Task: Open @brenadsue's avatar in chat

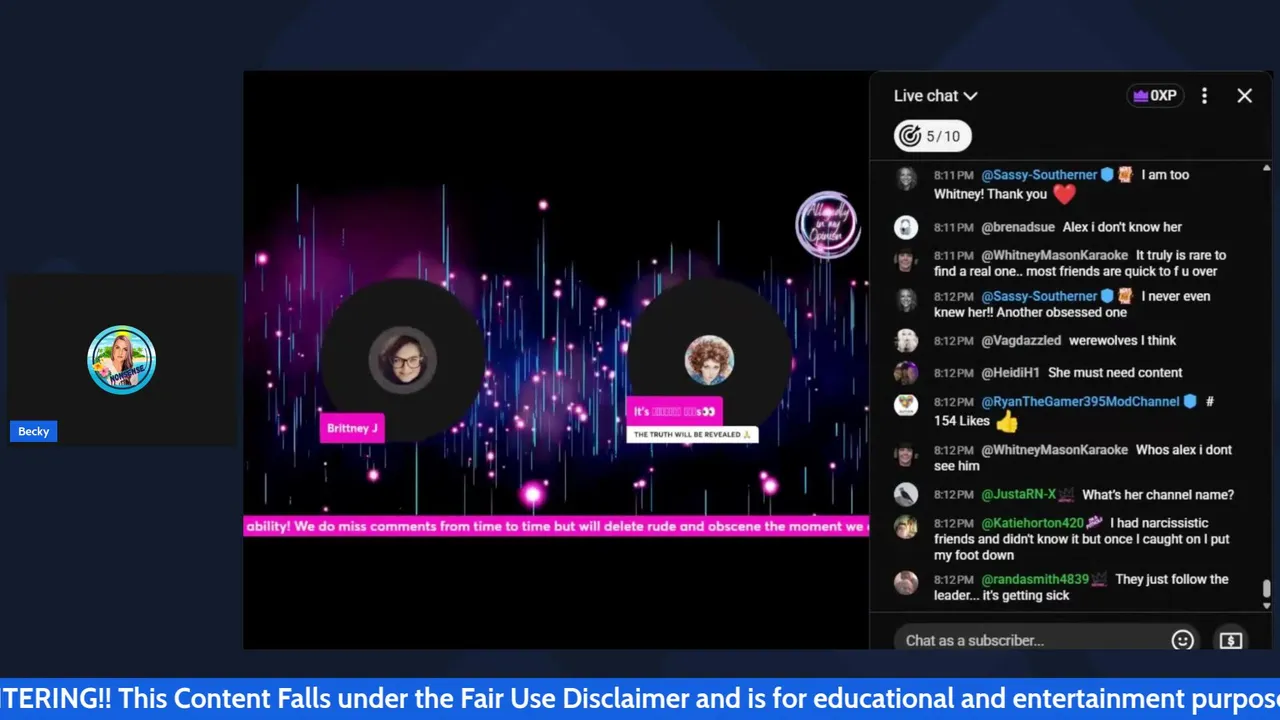Action: 906,227
